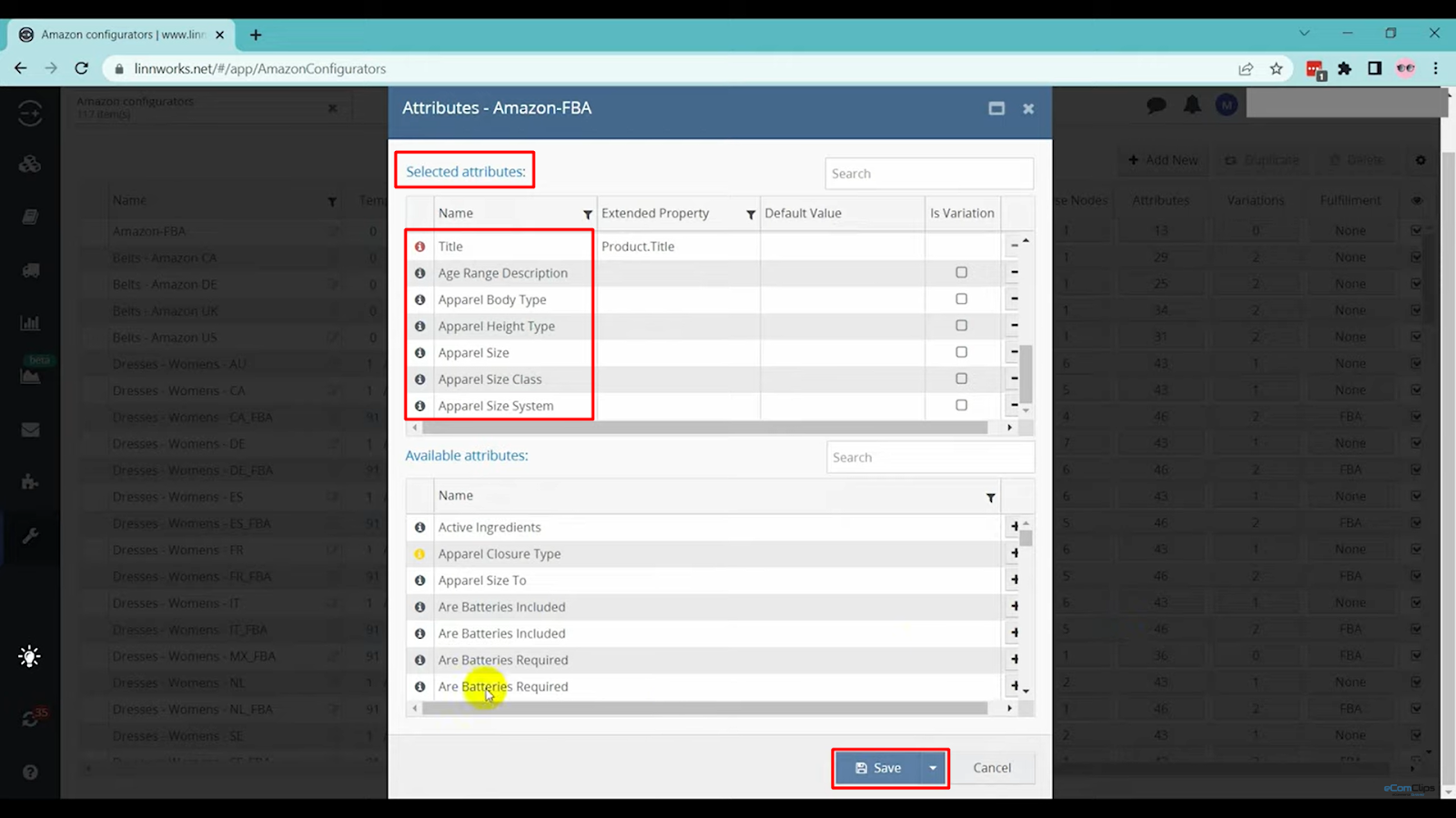The image size is (1456, 818).
Task: Switch to Amazon configurators browser tab
Action: pos(122,35)
